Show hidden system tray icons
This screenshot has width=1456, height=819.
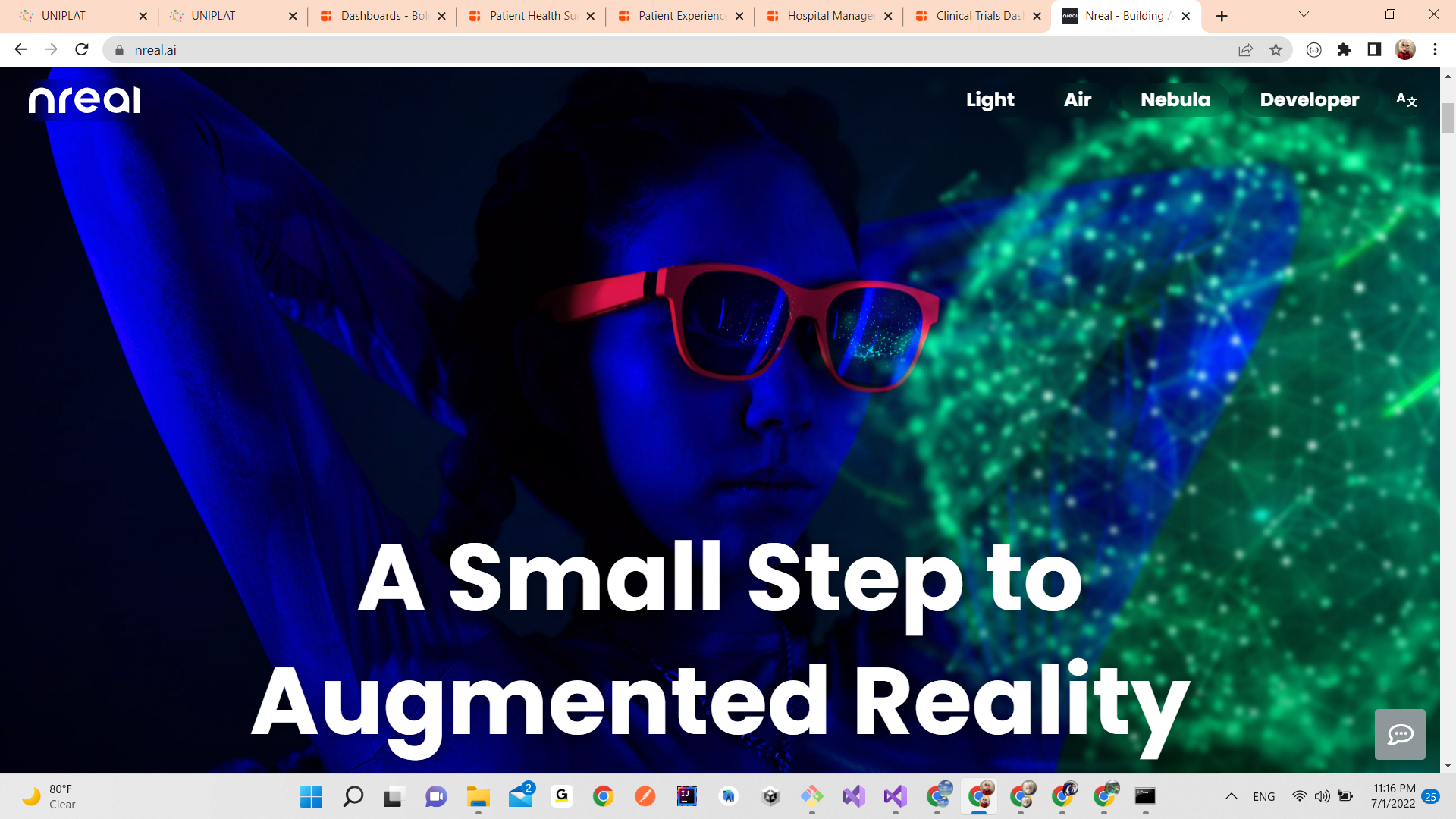[x=1231, y=796]
